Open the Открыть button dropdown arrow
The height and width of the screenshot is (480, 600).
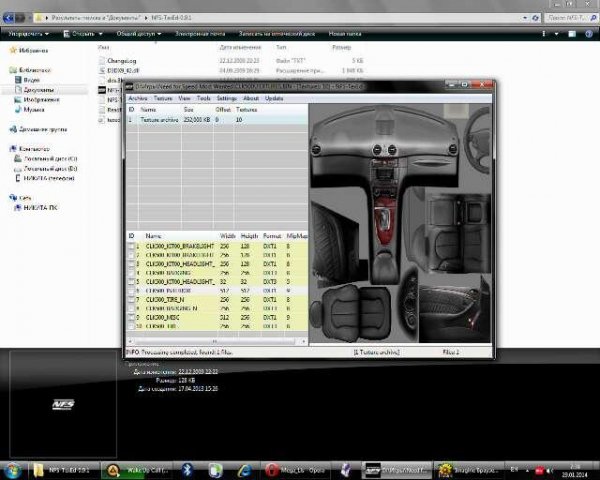click(101, 34)
